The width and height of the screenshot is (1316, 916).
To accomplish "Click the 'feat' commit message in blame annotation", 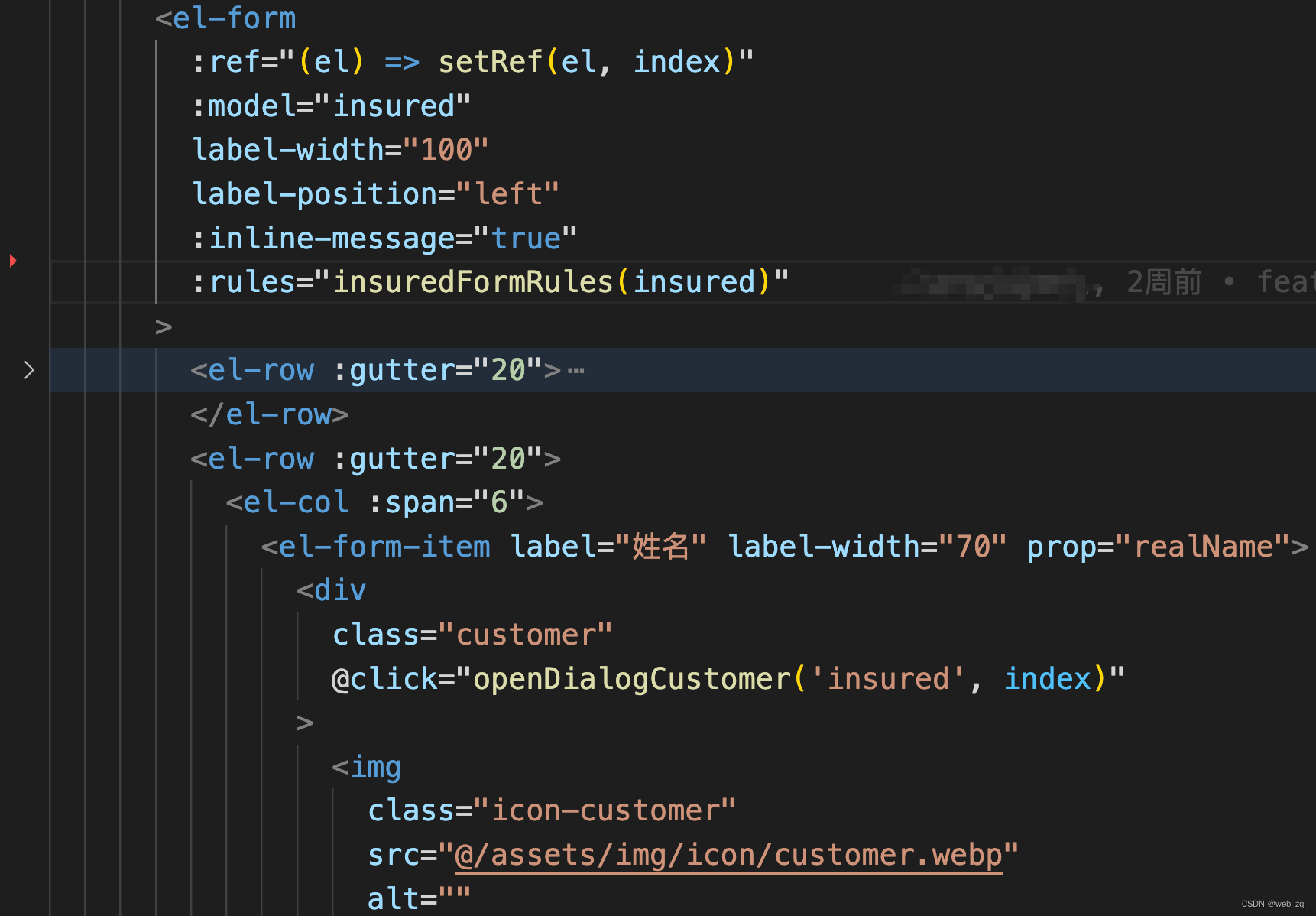I will coord(1286,282).
